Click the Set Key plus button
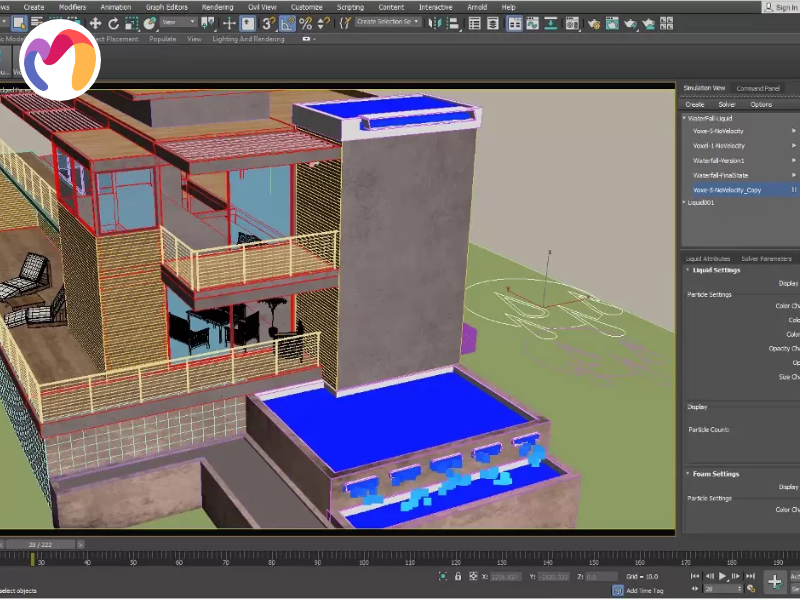This screenshot has height=600, width=800. point(774,581)
